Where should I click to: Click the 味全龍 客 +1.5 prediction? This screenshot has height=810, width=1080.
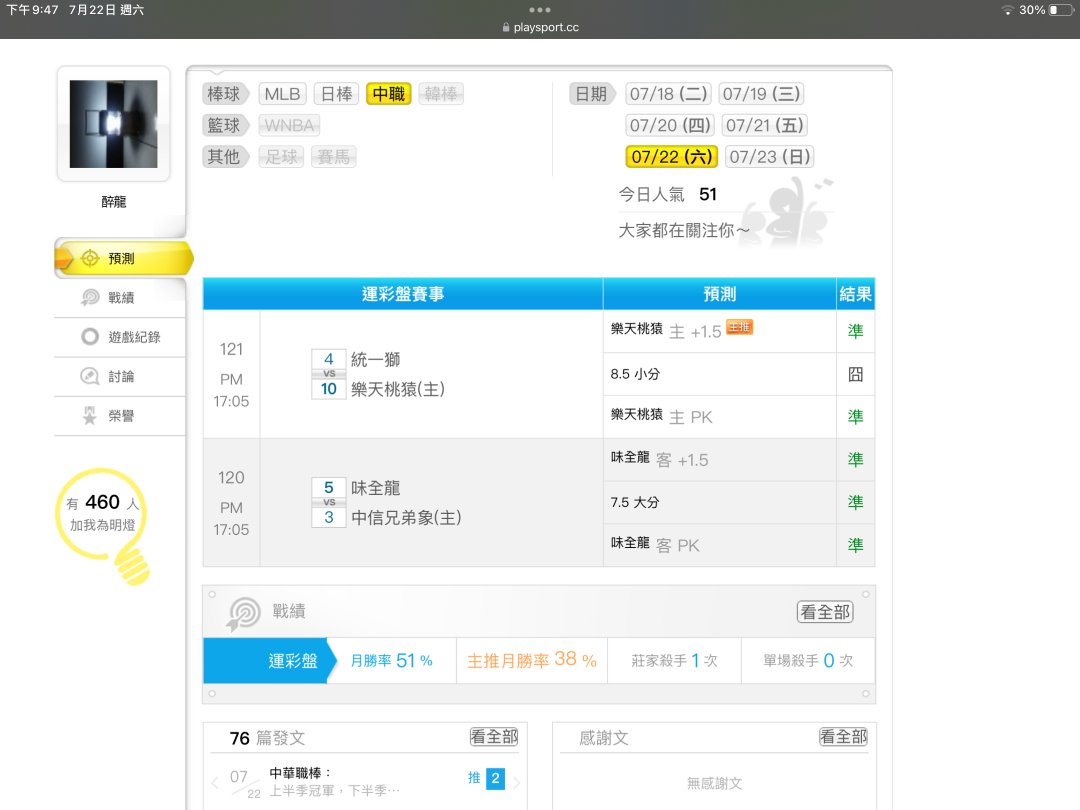tap(659, 459)
